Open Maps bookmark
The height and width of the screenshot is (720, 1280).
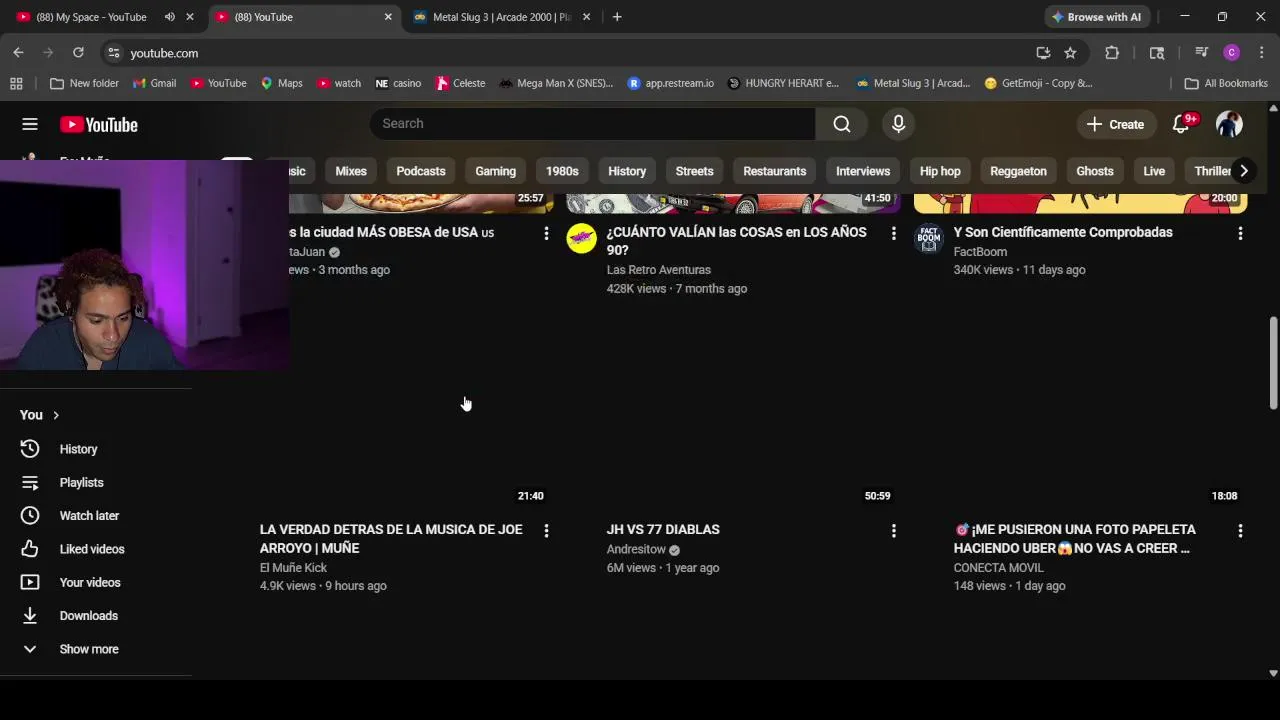click(x=281, y=83)
